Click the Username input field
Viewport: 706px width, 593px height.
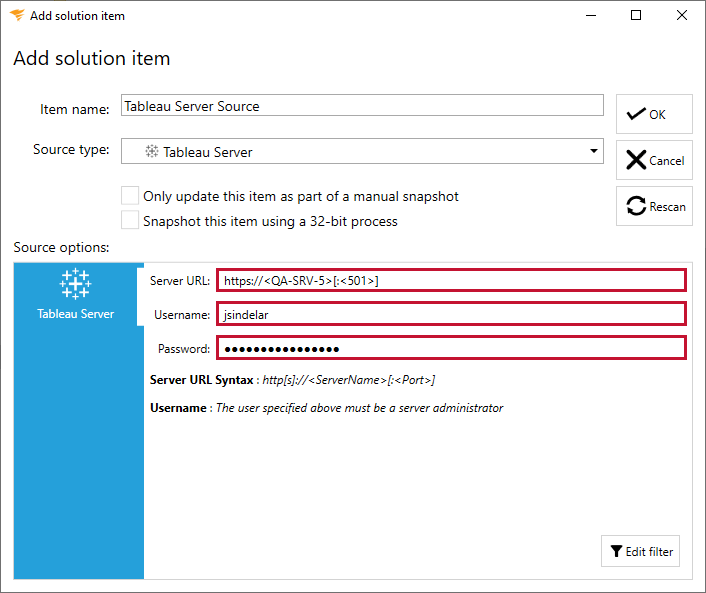point(451,314)
